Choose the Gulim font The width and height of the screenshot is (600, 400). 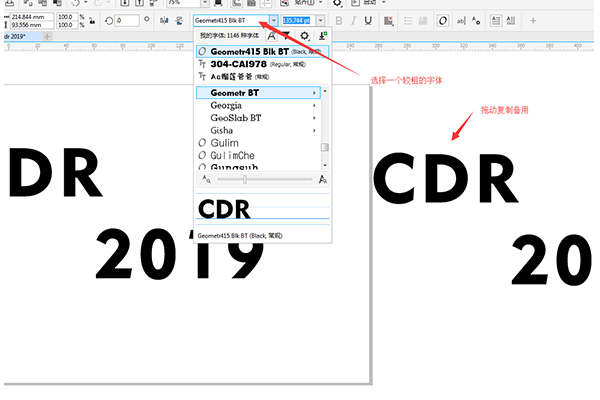[258, 143]
